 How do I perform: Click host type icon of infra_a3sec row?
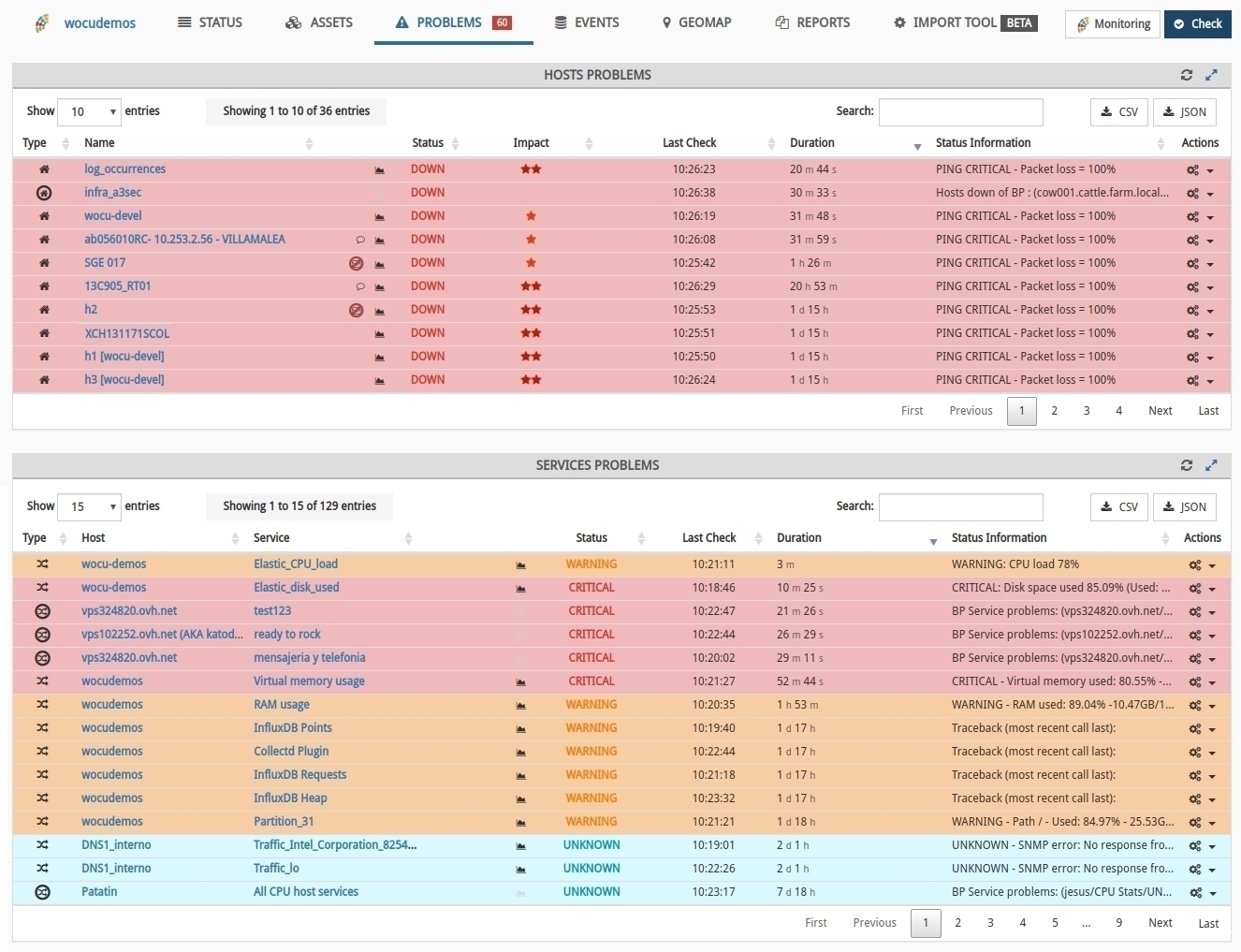(44, 193)
